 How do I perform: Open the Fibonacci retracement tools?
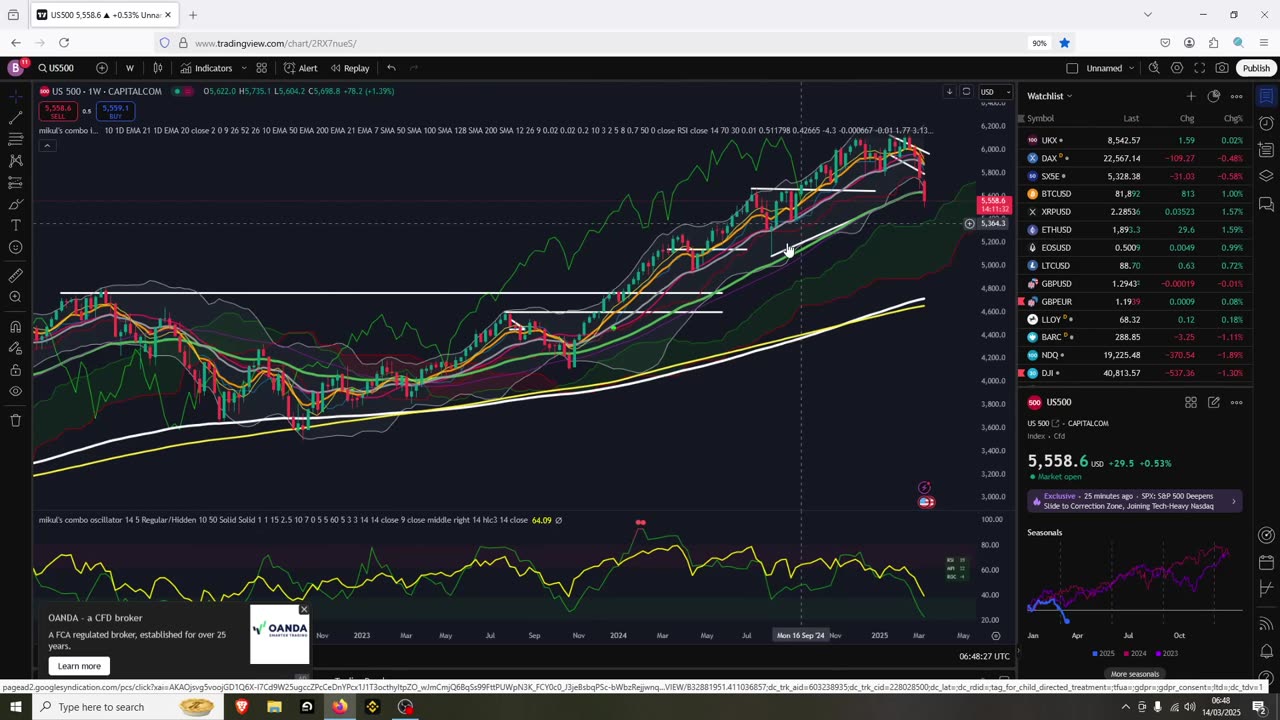pos(15,139)
